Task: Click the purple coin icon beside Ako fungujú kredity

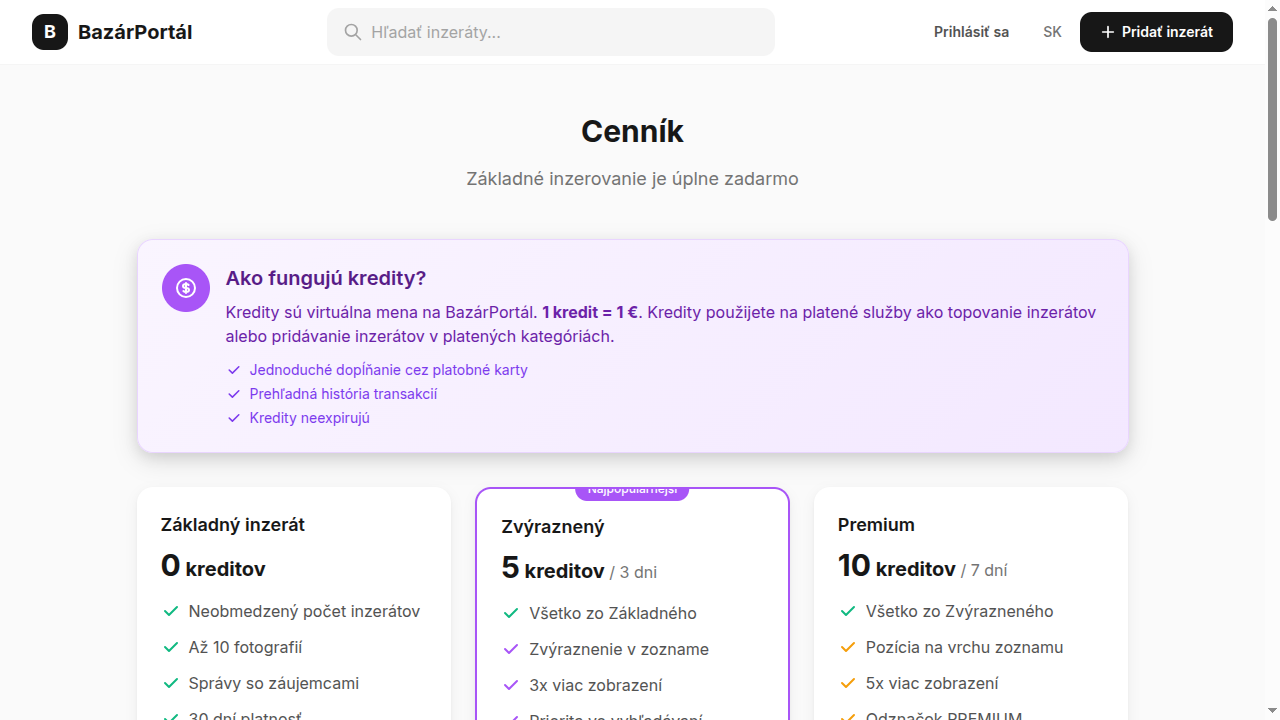Action: coord(185,287)
